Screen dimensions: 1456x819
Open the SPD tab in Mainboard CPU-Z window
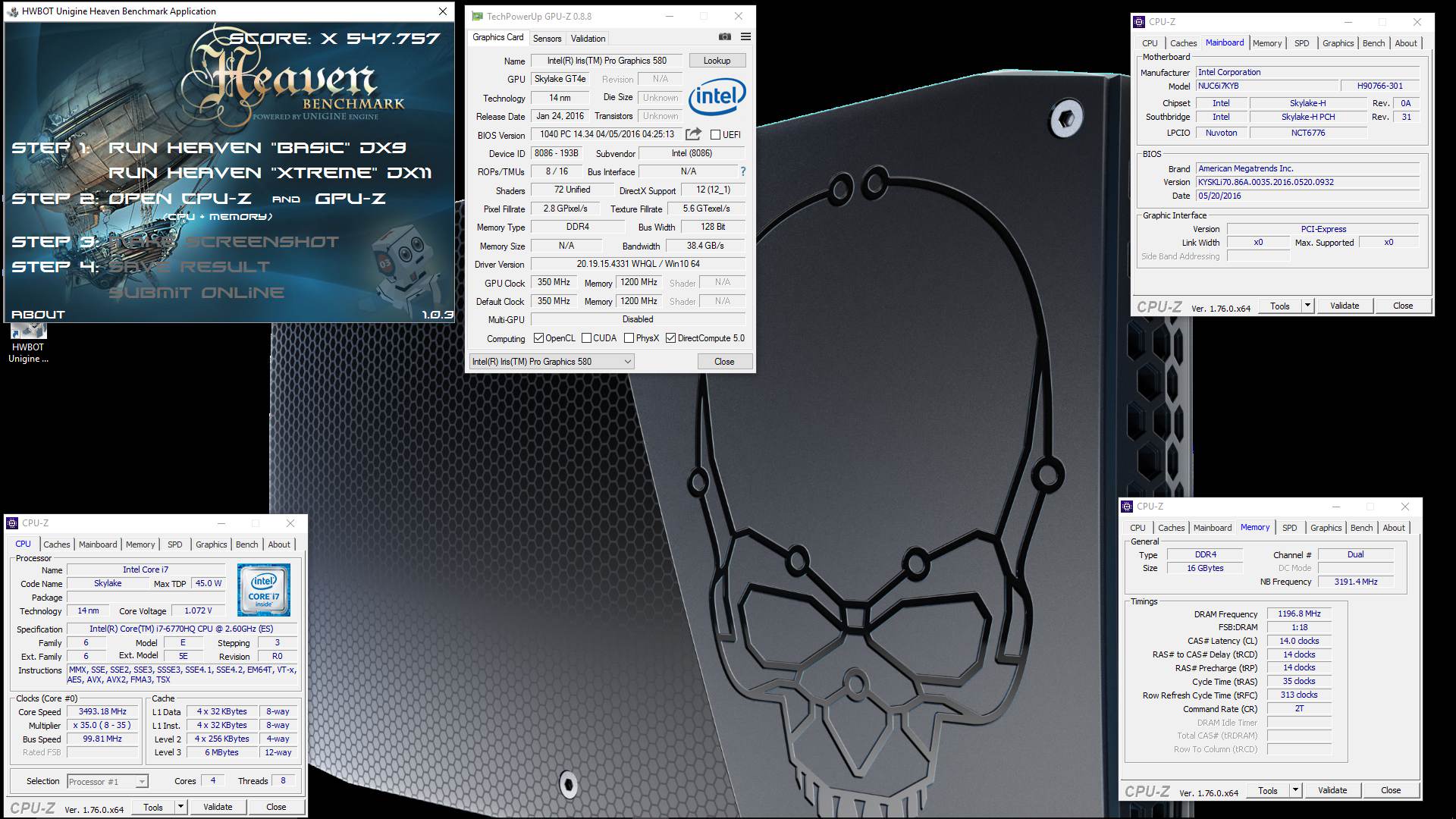tap(1301, 43)
